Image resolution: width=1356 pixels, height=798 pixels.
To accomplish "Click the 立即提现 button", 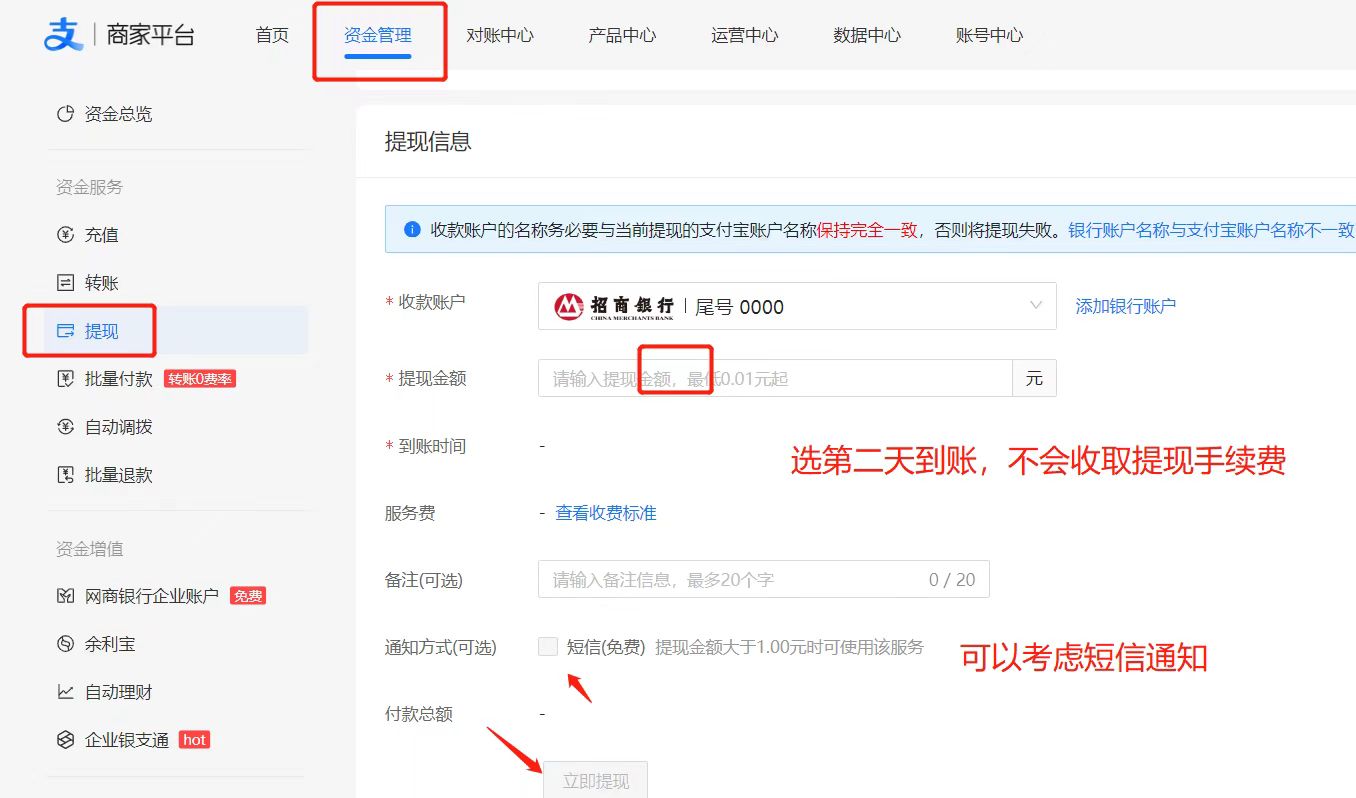I will tap(595, 780).
